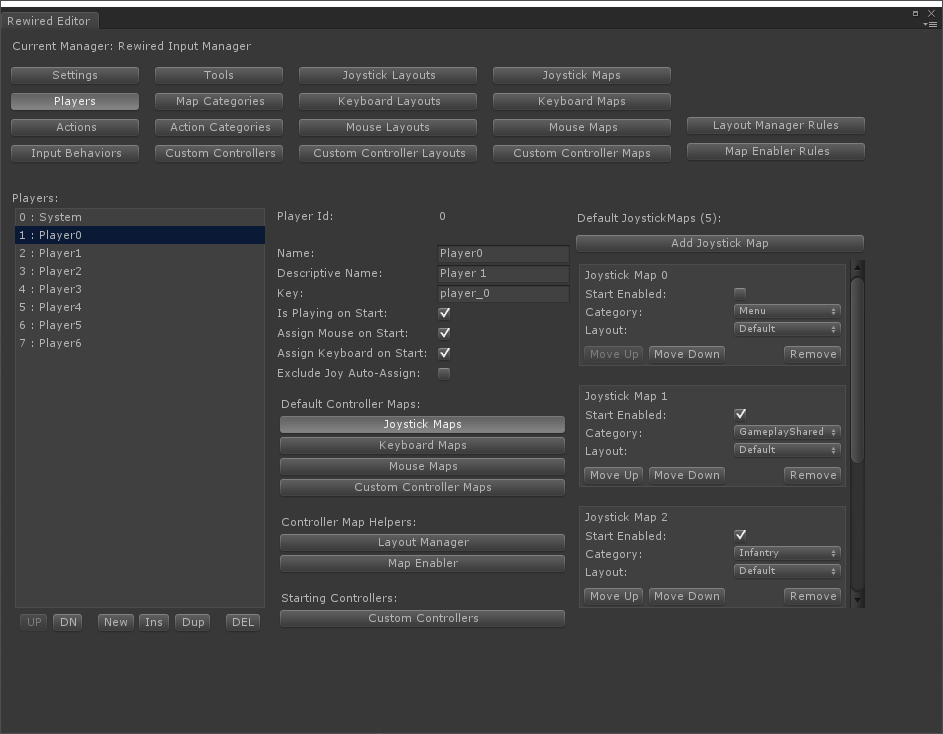Disable Start Enabled for Joystick Map 1
Viewport: 943px width, 734px height.
pyautogui.click(x=740, y=415)
